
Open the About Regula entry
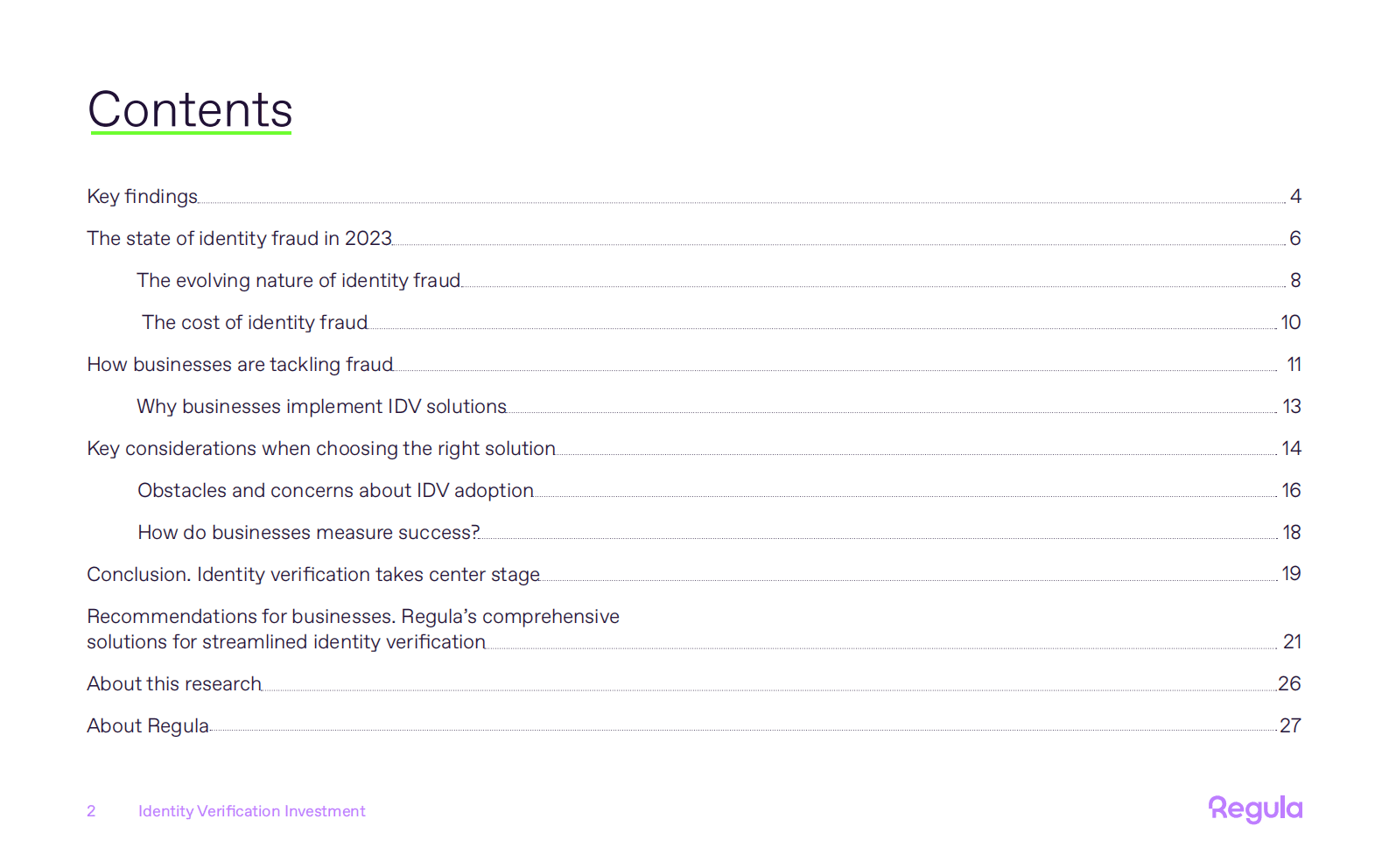point(148,726)
